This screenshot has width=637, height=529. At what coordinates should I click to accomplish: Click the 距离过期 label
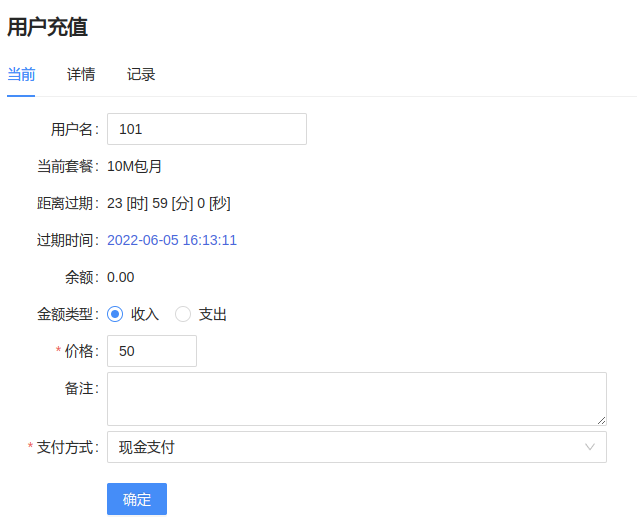(x=68, y=203)
